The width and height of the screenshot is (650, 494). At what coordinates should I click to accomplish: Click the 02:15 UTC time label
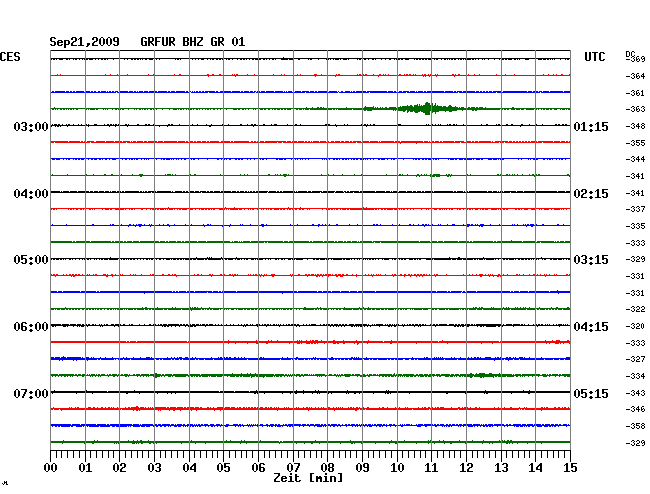pos(591,194)
